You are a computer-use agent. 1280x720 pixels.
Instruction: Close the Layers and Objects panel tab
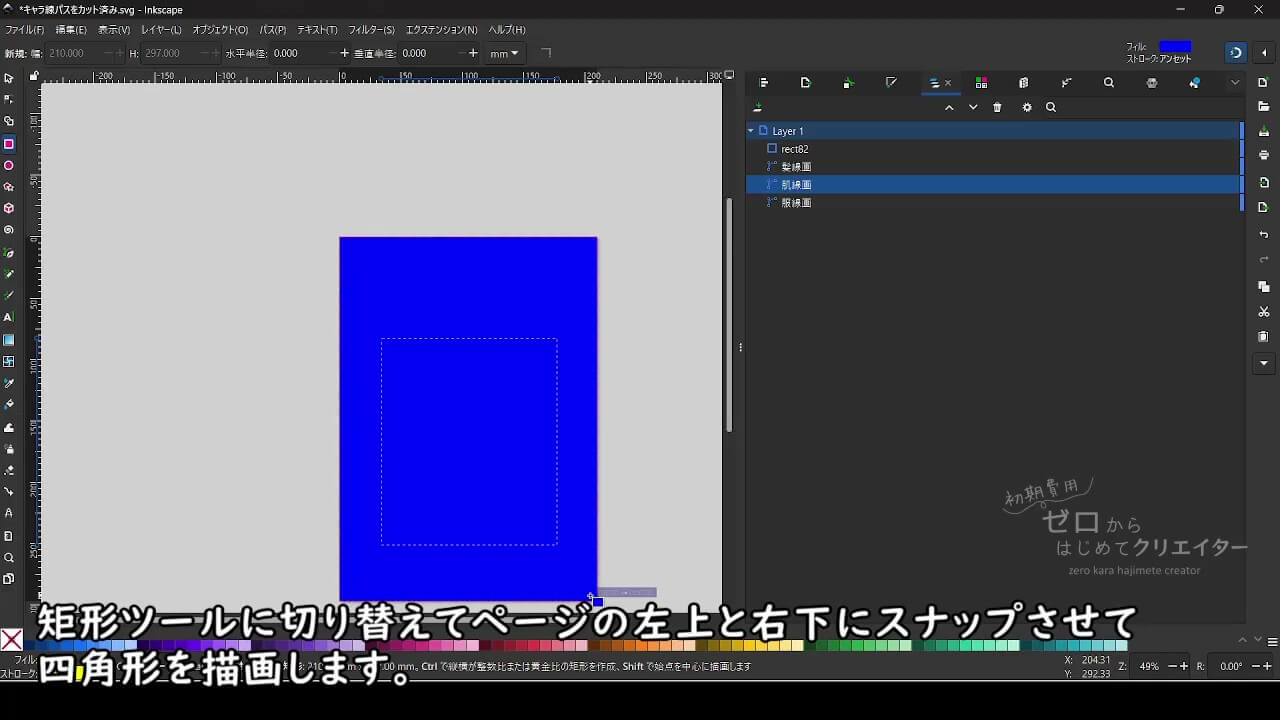click(948, 83)
